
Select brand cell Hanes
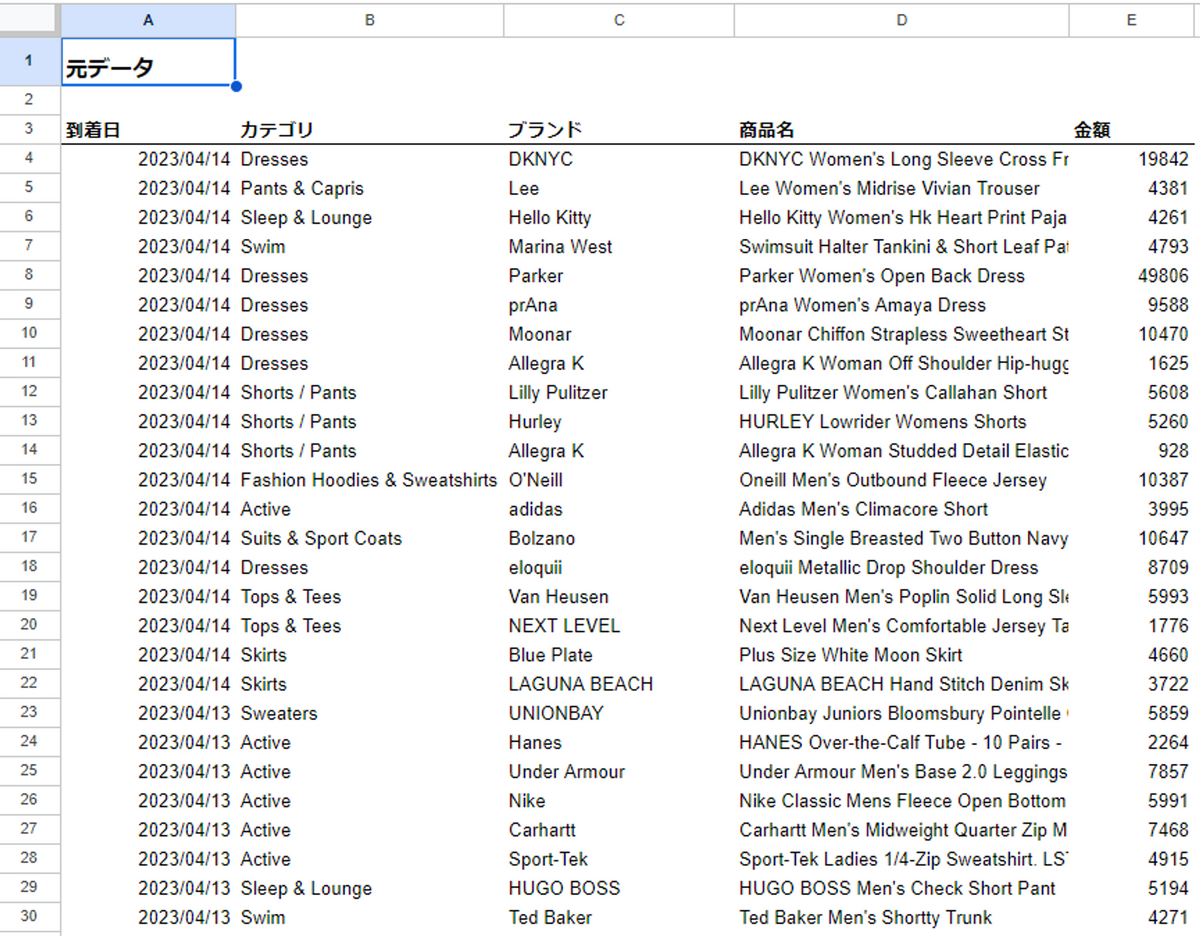point(619,742)
